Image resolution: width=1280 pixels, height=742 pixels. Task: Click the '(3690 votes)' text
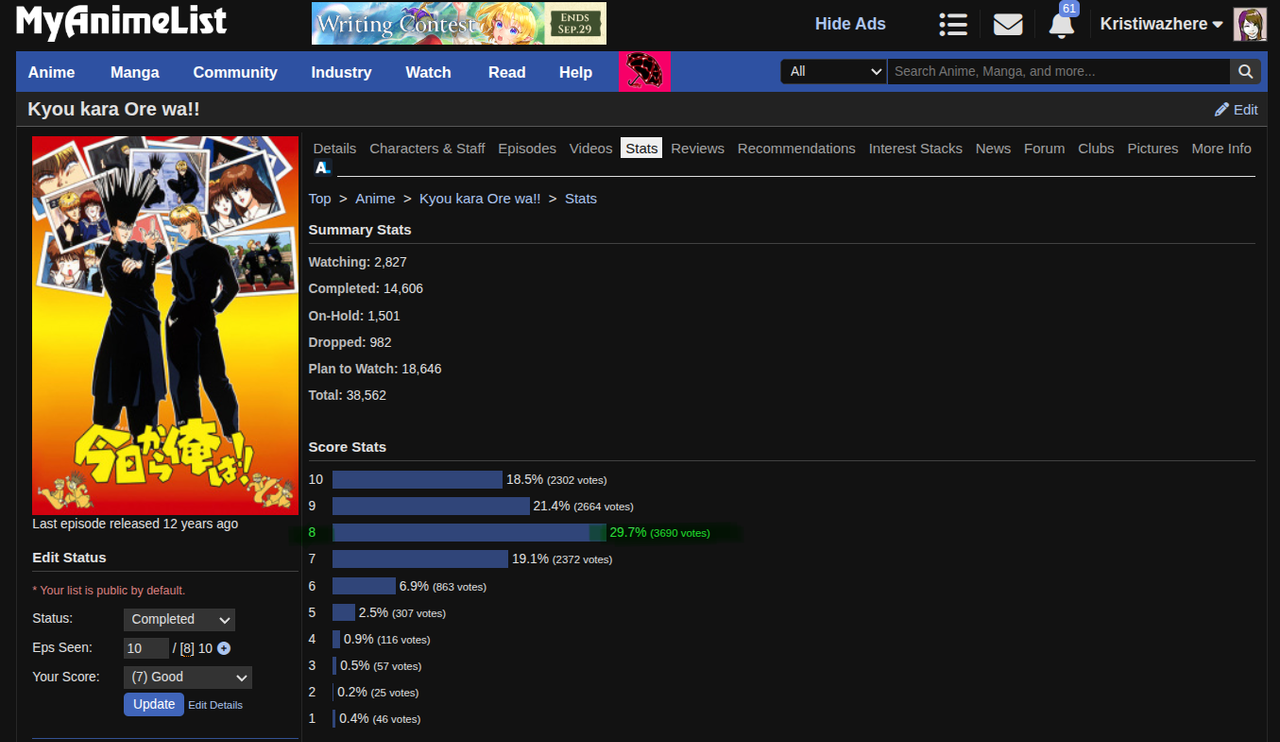pos(680,534)
